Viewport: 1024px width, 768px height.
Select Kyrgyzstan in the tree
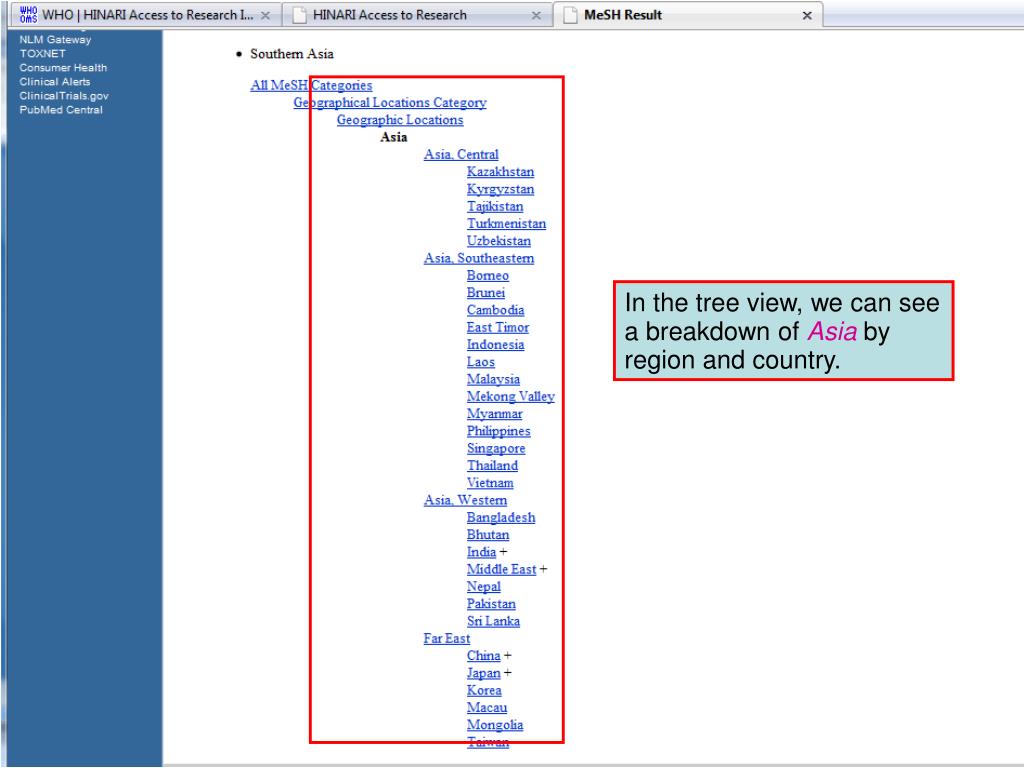point(500,189)
